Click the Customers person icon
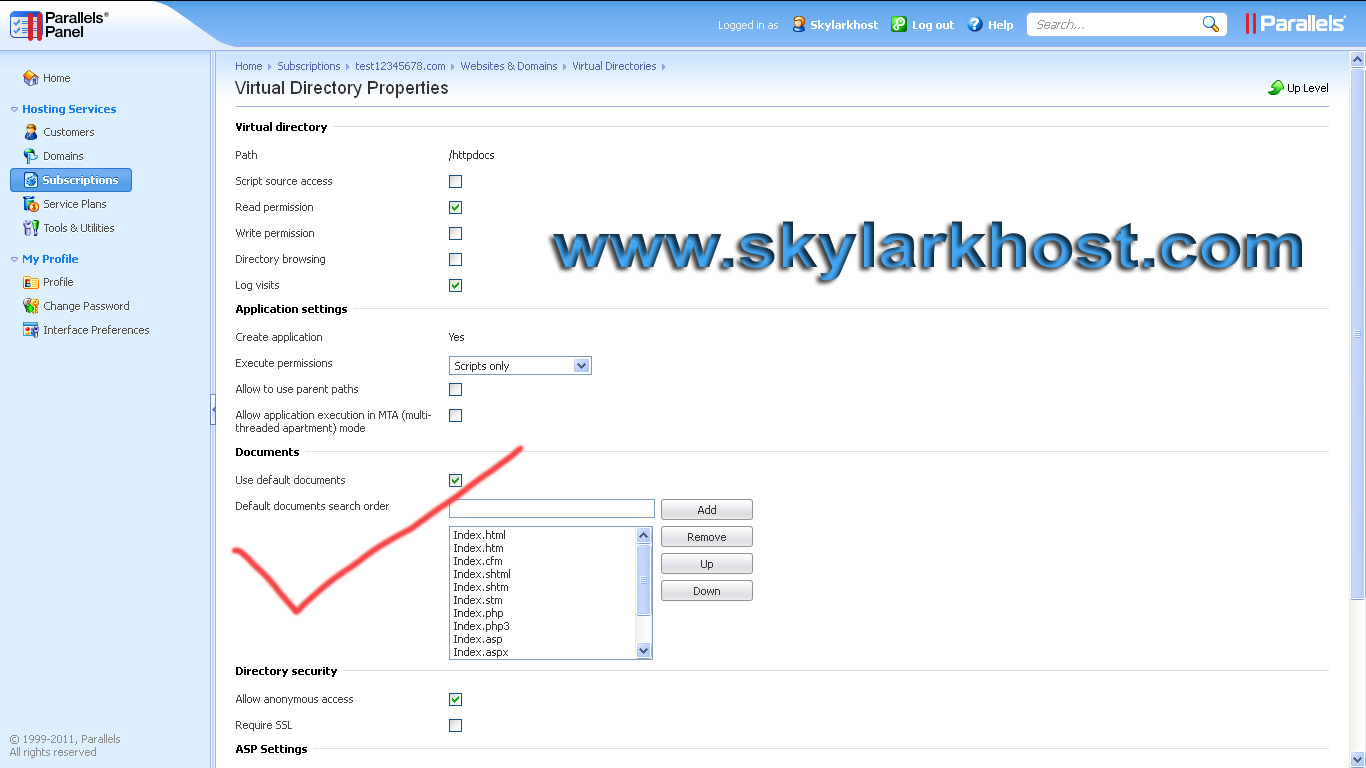Image resolution: width=1366 pixels, height=768 pixels. pyautogui.click(x=30, y=132)
